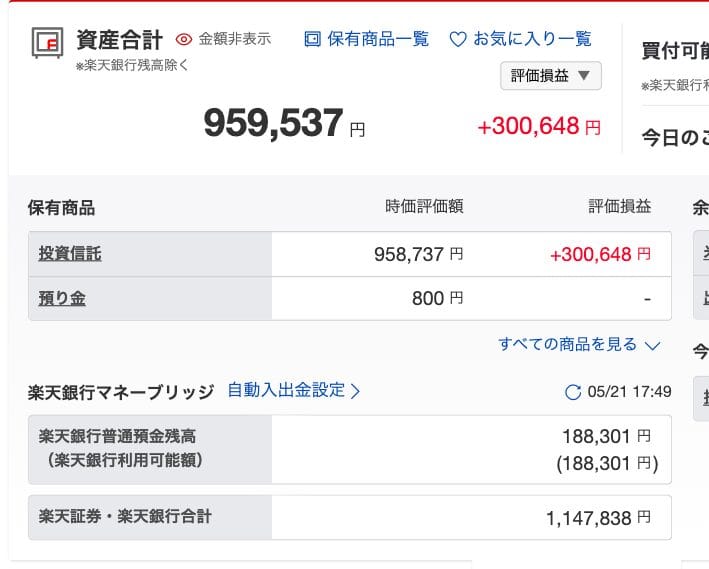Image resolution: width=709 pixels, height=569 pixels.
Task: Toggle the 金額非表示 eye icon
Action: coord(183,39)
